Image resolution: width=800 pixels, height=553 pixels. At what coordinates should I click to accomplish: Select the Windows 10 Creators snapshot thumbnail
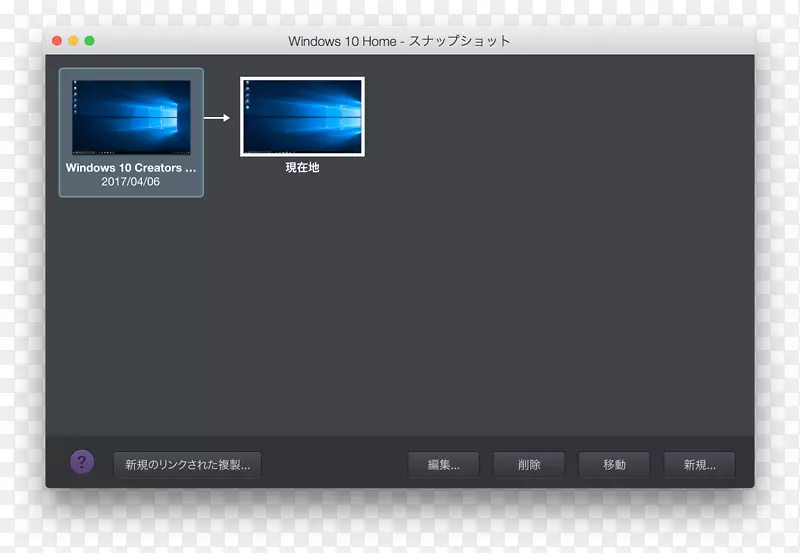tap(131, 117)
